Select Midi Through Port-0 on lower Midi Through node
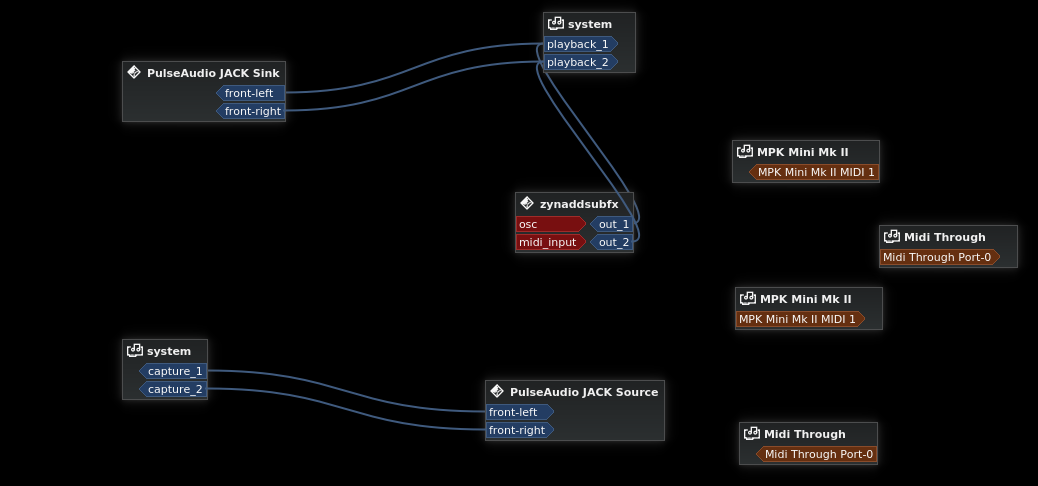This screenshot has height=486, width=1038. (x=816, y=455)
